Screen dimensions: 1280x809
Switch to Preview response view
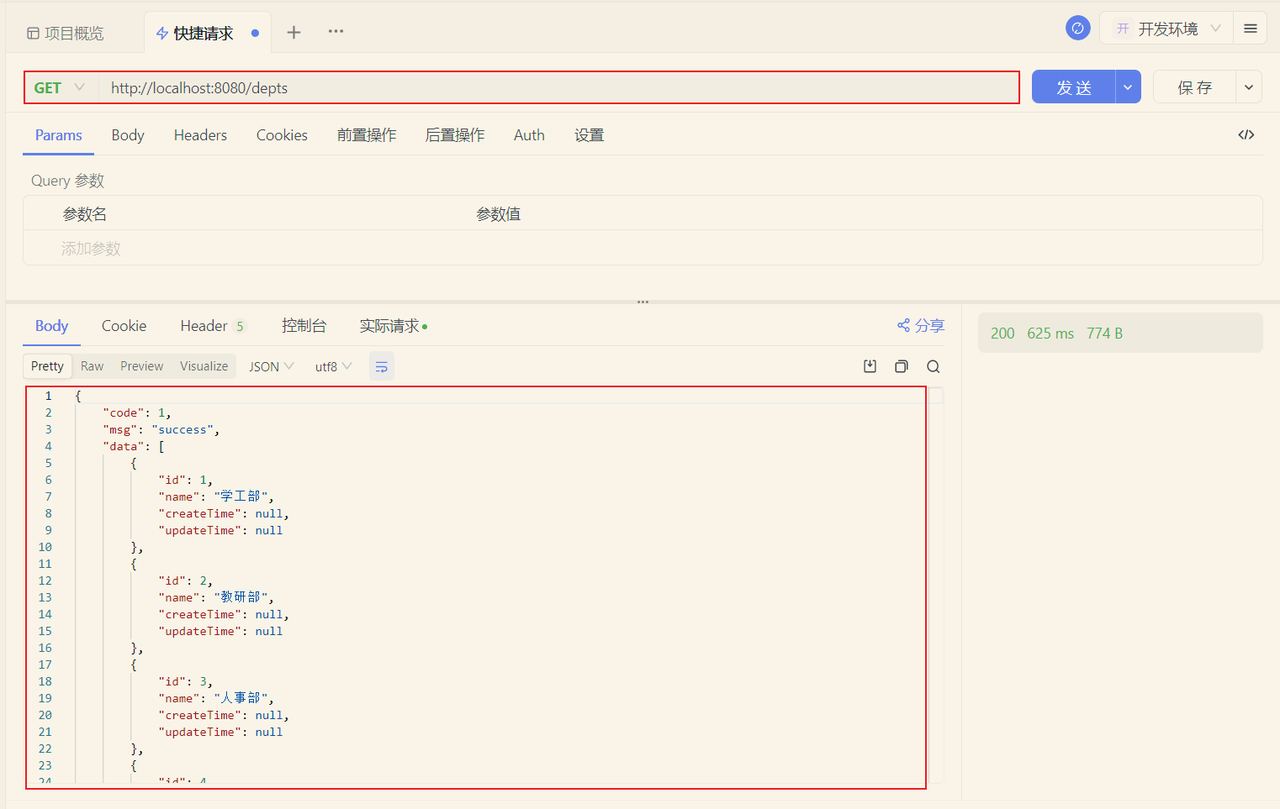click(142, 366)
